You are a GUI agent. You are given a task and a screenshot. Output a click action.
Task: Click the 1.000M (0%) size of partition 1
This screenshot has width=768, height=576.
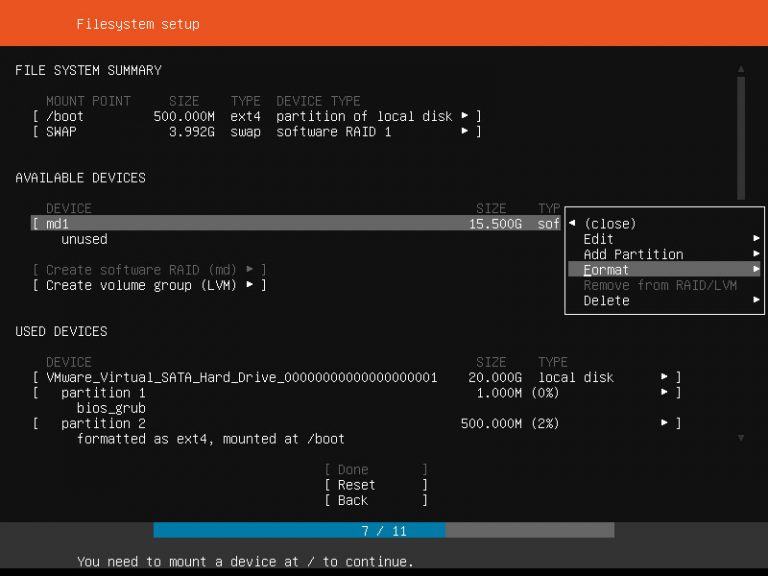pyautogui.click(x=518, y=393)
